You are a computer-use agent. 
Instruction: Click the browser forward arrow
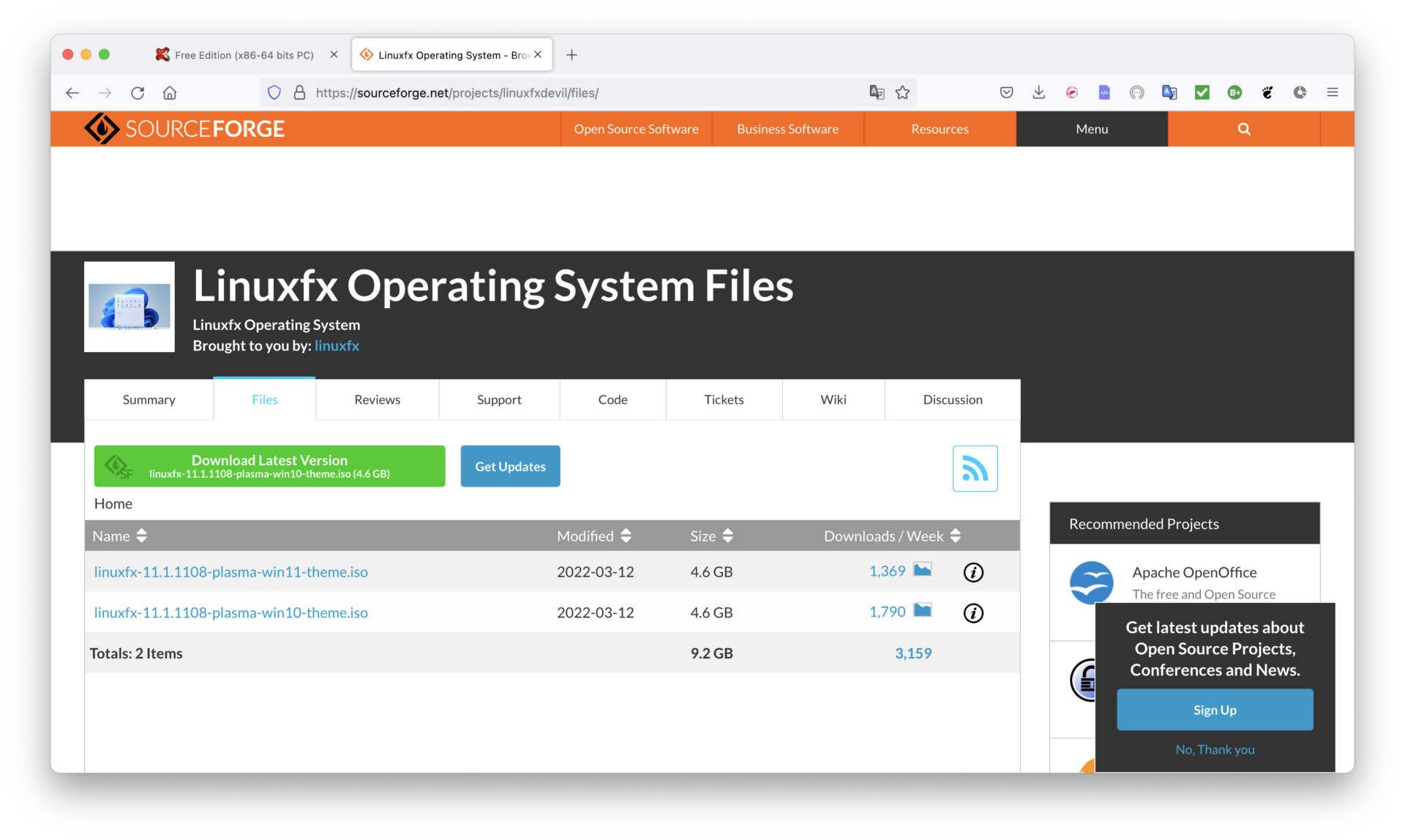[105, 93]
